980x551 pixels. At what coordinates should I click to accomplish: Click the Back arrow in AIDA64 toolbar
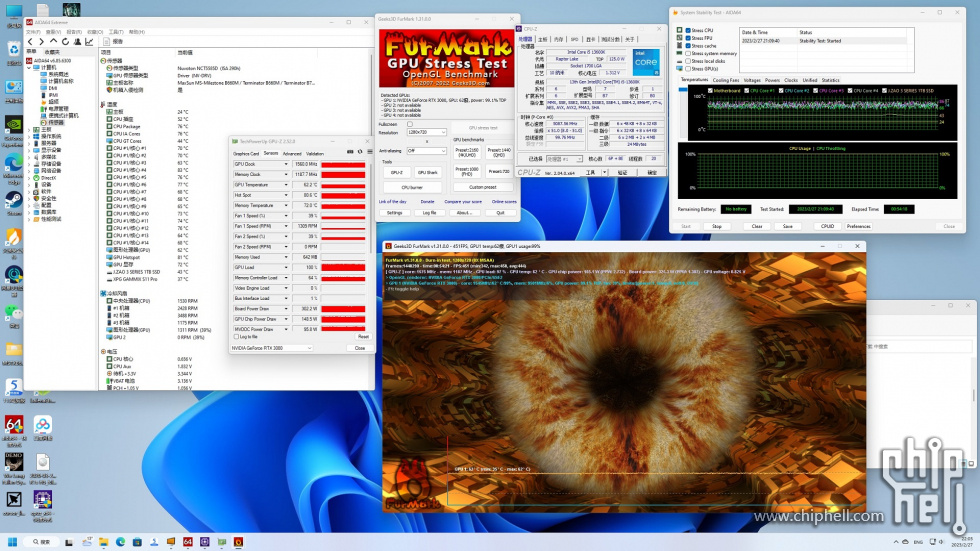[30, 42]
